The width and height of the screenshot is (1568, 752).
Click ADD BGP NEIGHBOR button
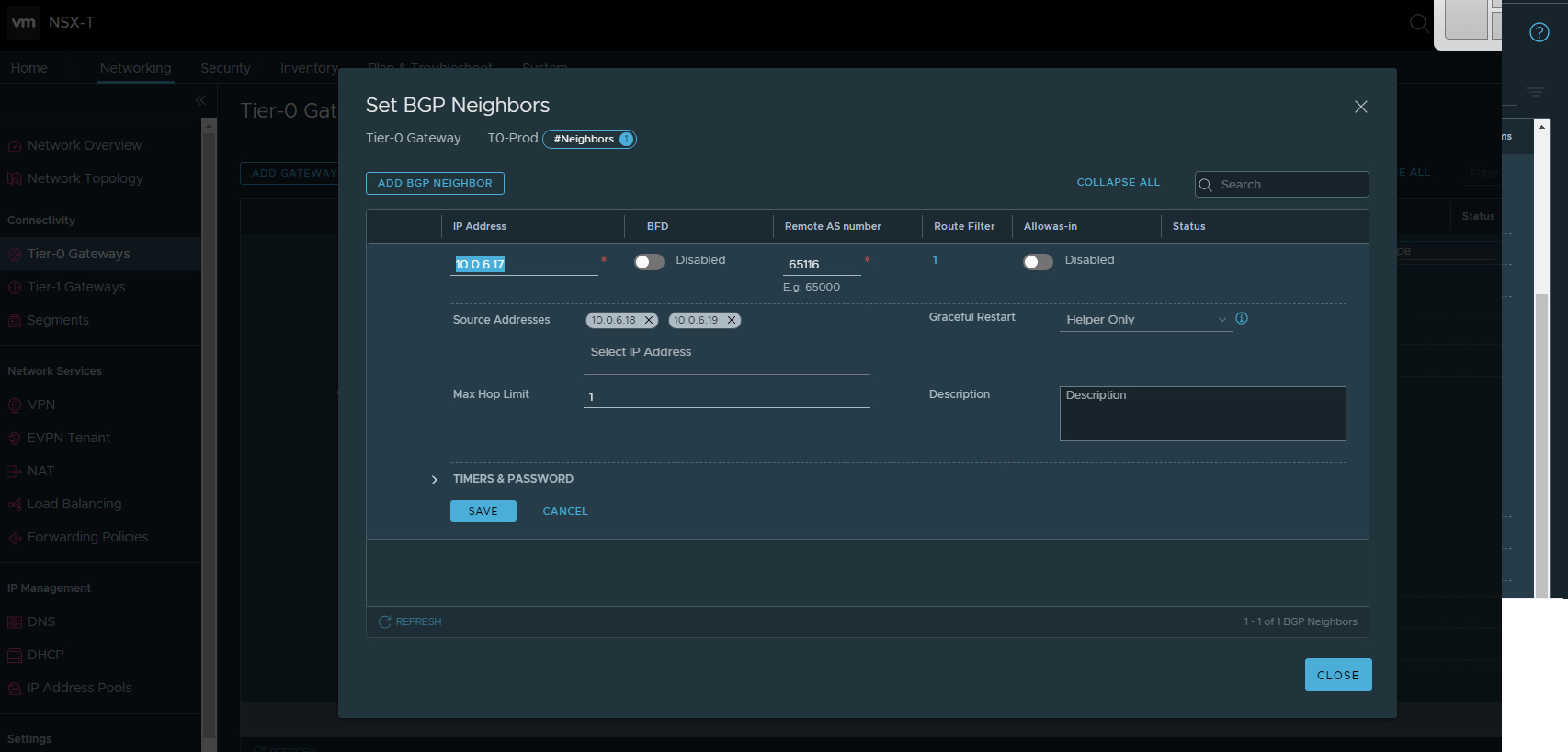point(435,183)
